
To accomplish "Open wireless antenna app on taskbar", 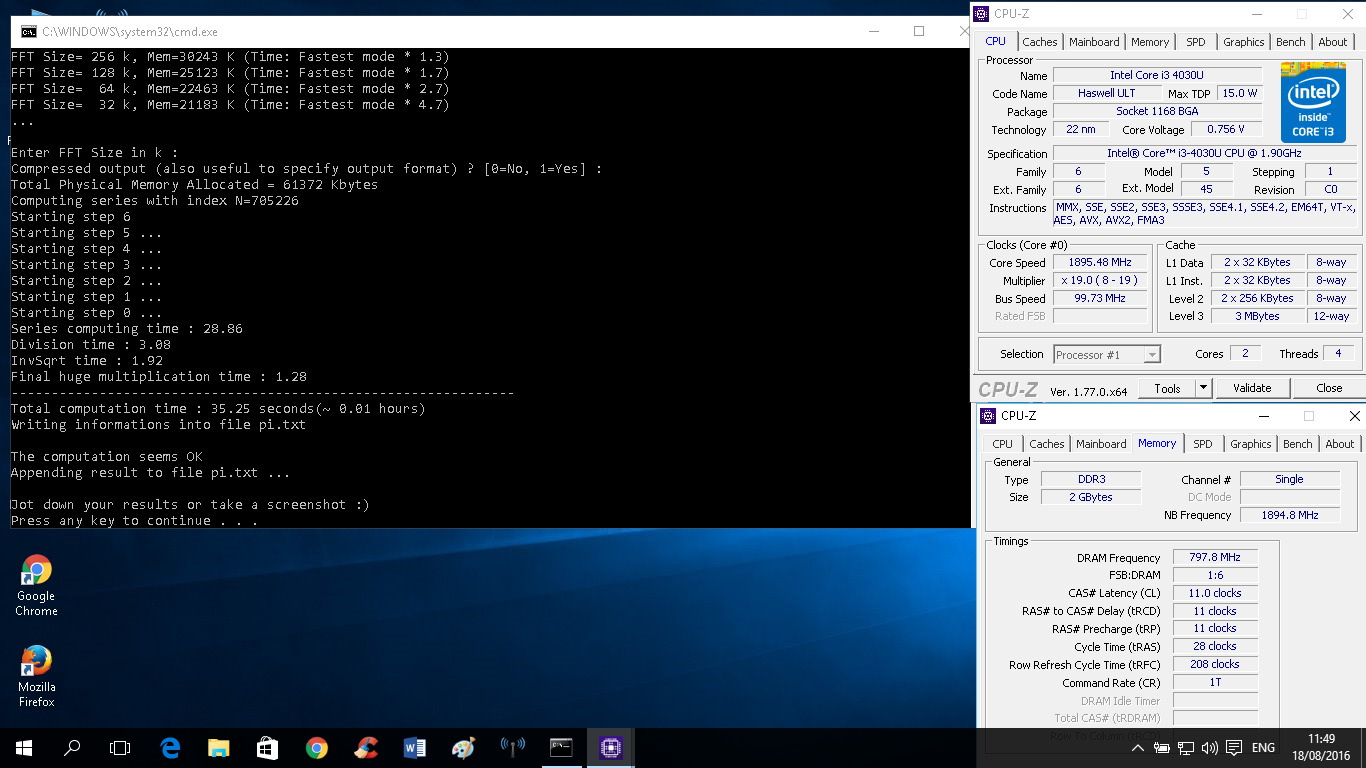I will pos(512,747).
